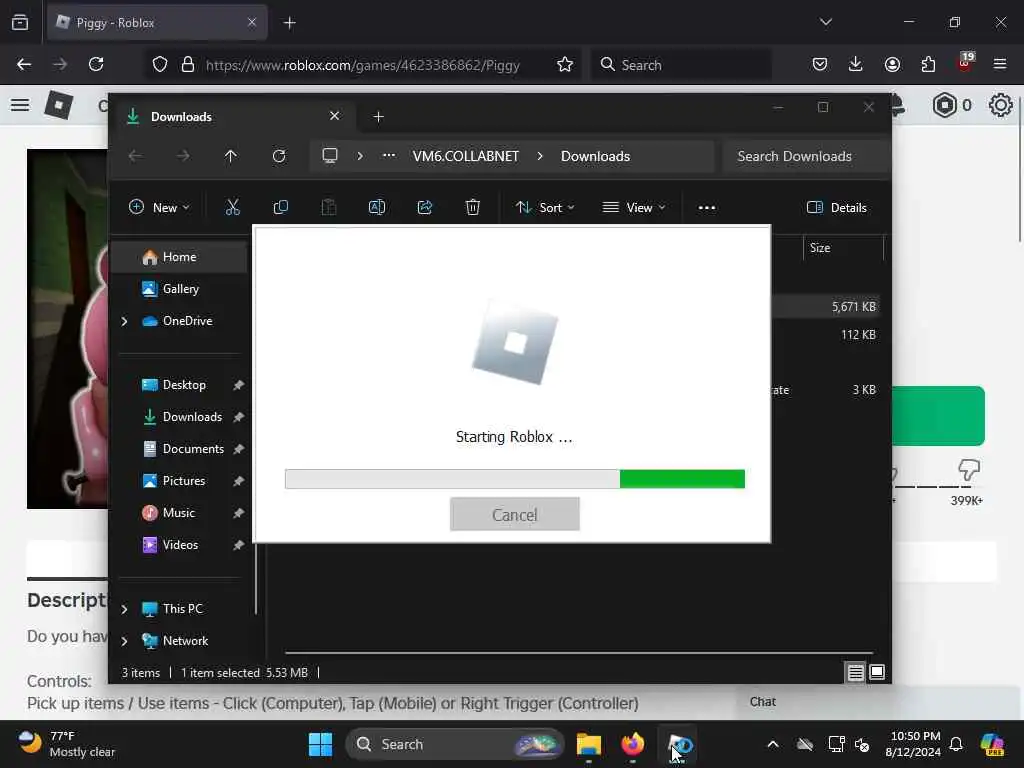Open Desktop in Quick access
Screen dimensions: 1024x768
tap(184, 385)
